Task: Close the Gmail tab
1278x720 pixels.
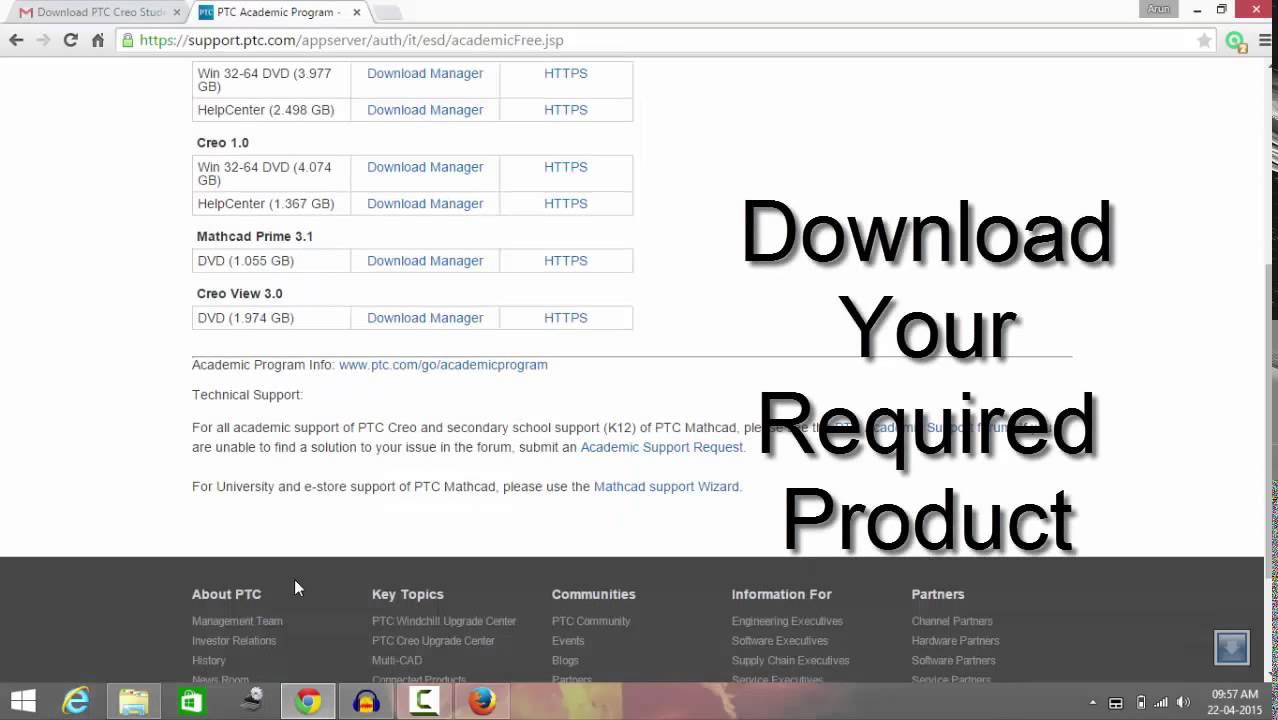Action: [x=177, y=12]
